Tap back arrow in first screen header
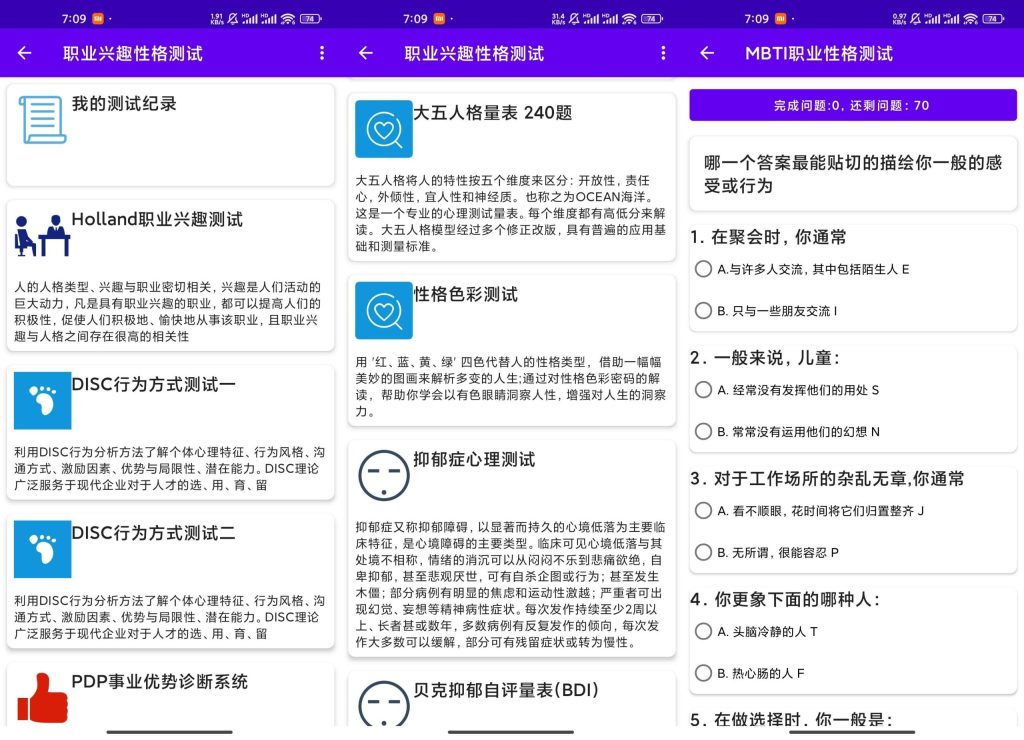1024x740 pixels. pos(24,53)
